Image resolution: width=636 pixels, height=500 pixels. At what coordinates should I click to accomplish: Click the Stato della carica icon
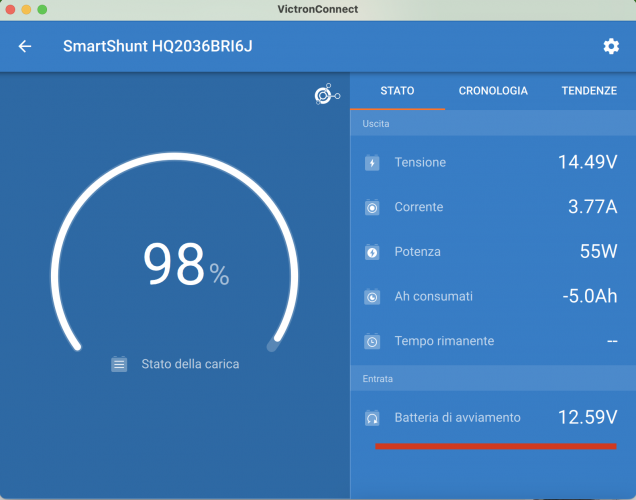tap(119, 364)
